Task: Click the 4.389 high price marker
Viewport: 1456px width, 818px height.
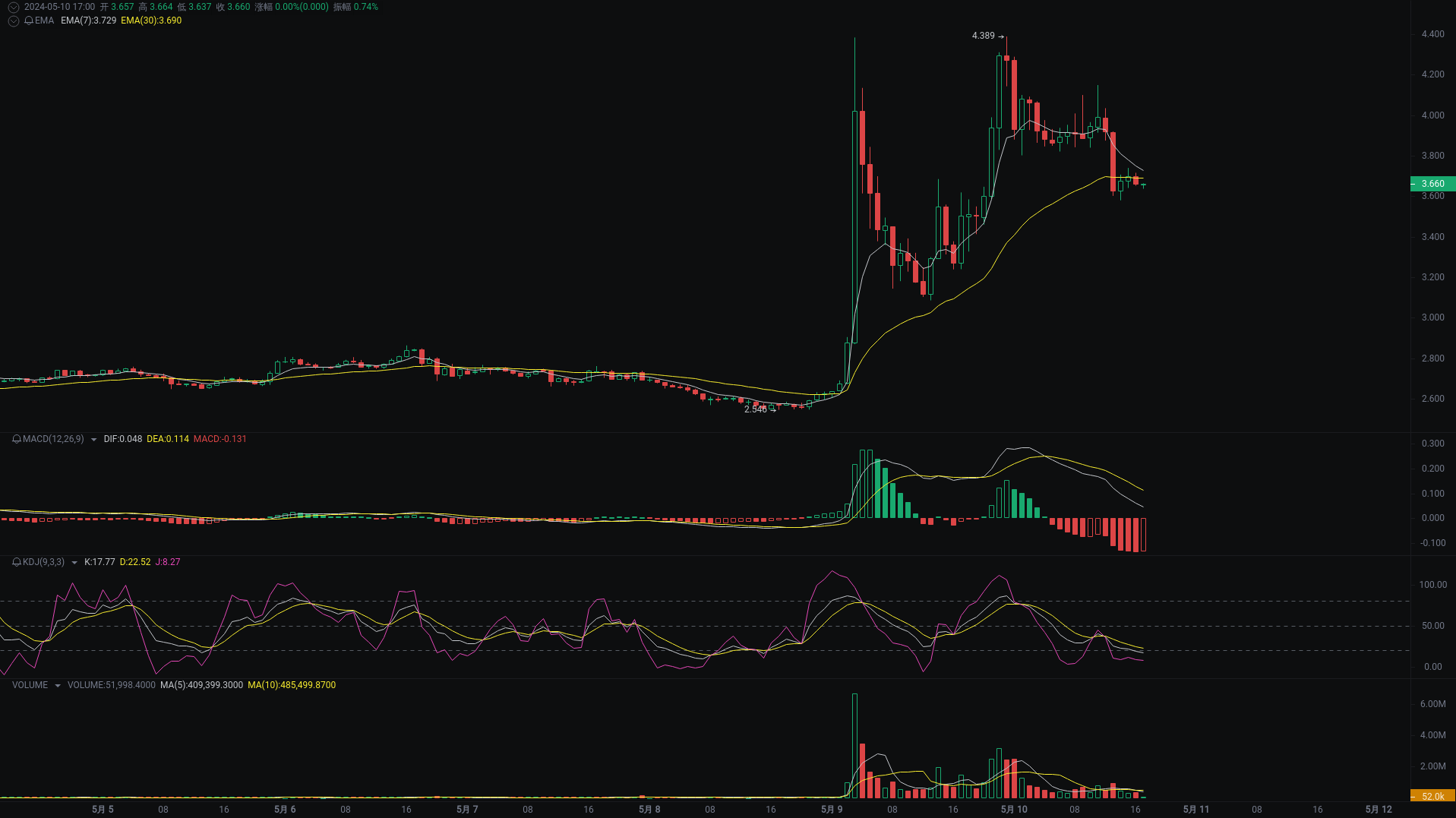Action: point(982,35)
